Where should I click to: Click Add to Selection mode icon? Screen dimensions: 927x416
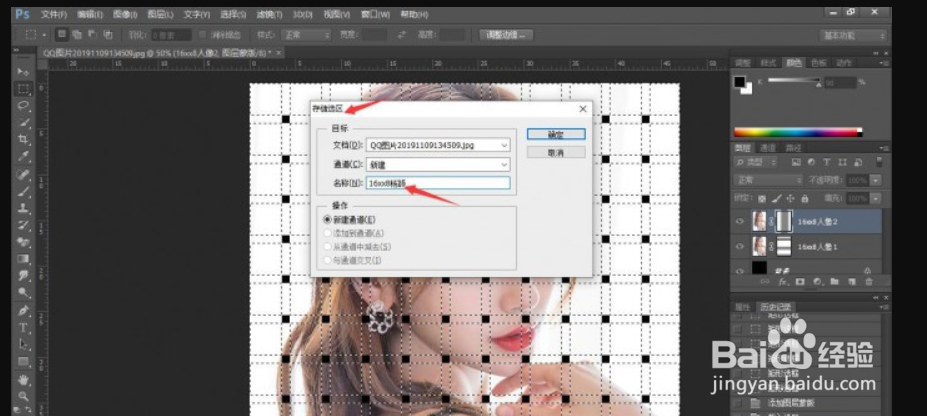pos(77,35)
